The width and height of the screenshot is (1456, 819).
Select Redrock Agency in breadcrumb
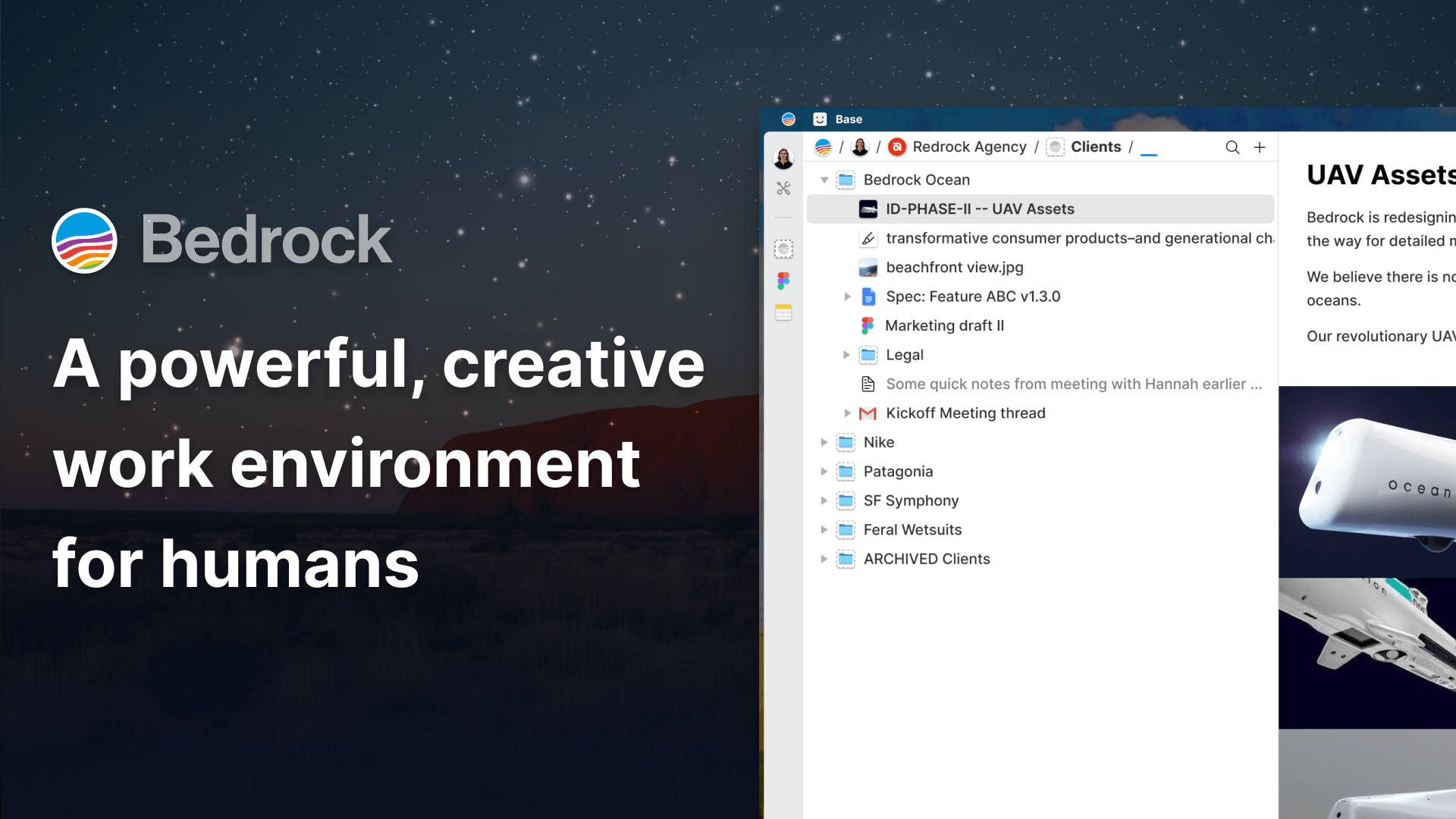pyautogui.click(x=968, y=147)
